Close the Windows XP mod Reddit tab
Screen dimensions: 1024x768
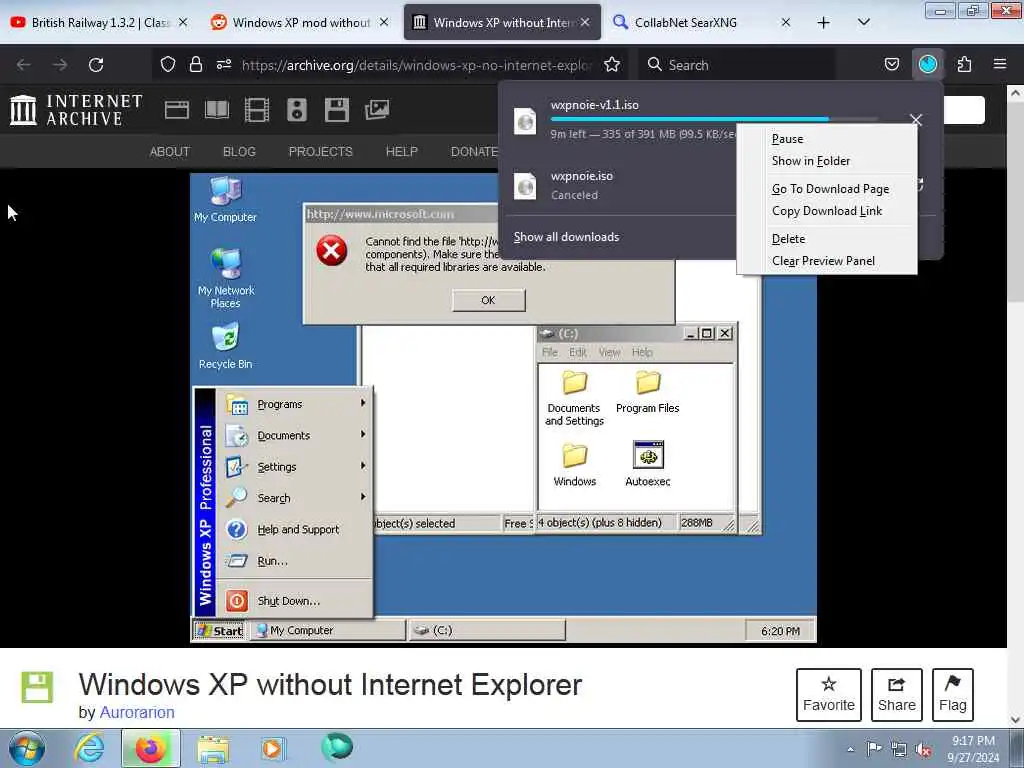(x=384, y=22)
